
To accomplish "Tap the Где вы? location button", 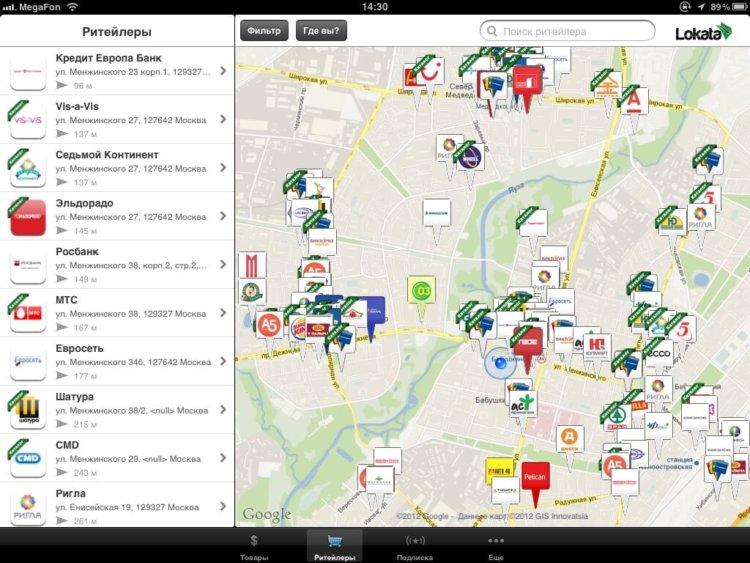I will [321, 31].
